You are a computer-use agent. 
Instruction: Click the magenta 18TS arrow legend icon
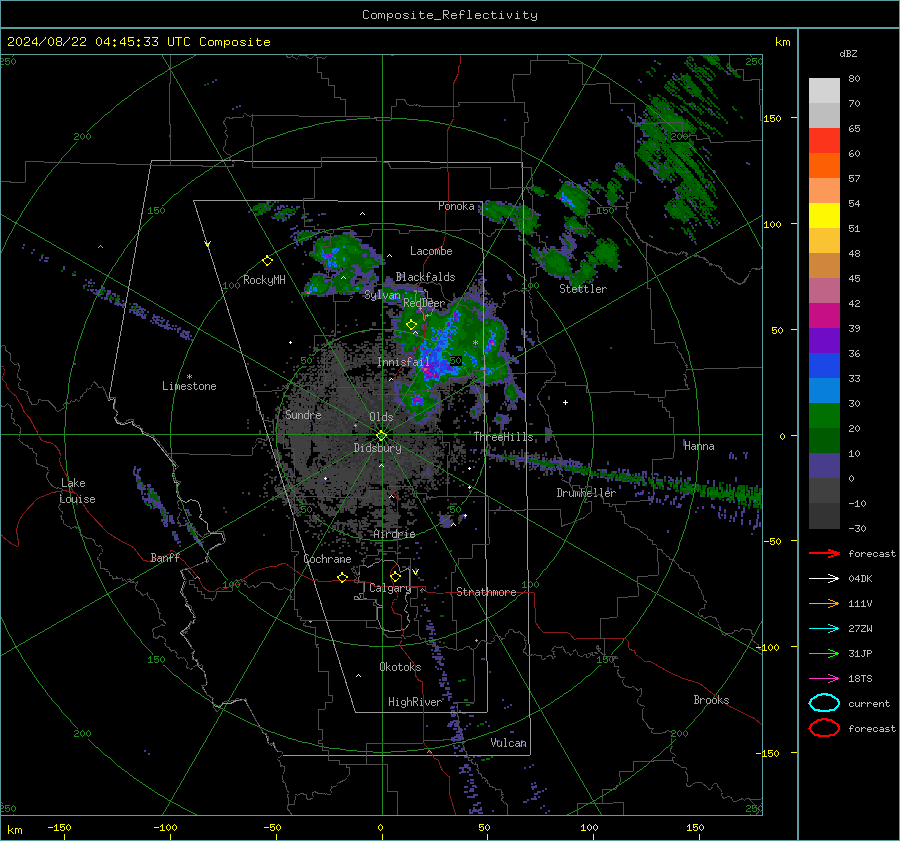click(x=824, y=679)
